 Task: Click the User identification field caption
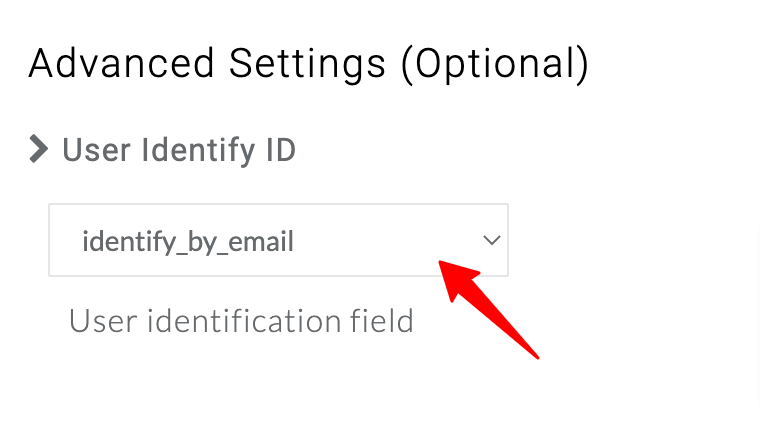pyautogui.click(x=241, y=321)
